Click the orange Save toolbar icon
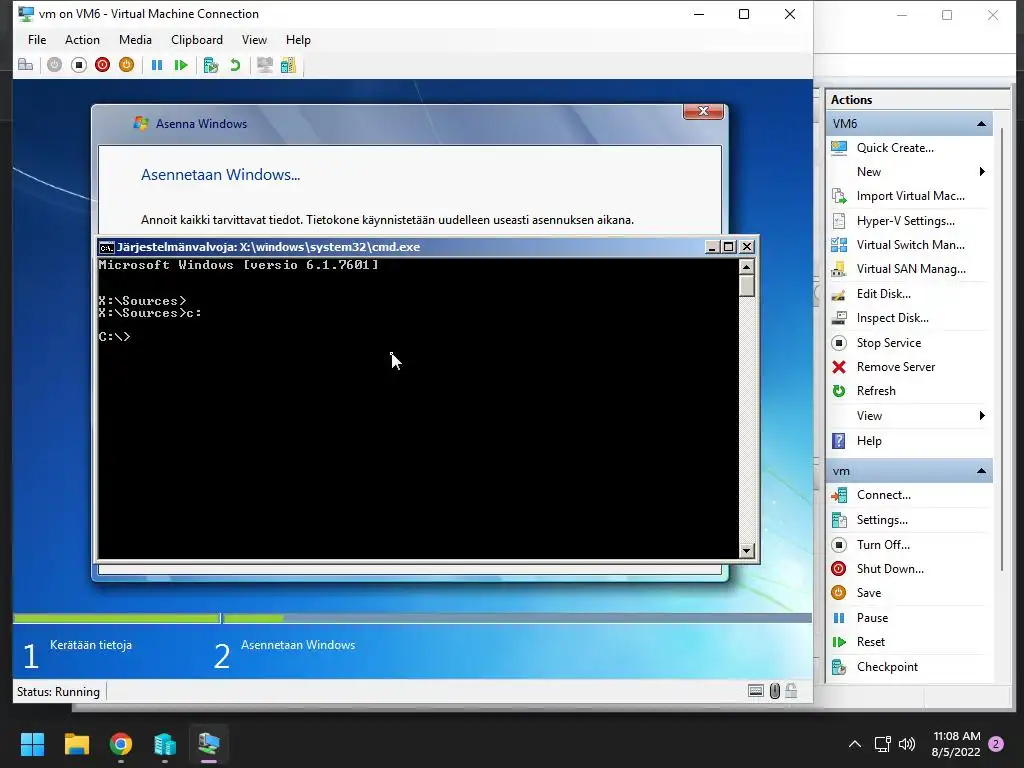 (127, 65)
